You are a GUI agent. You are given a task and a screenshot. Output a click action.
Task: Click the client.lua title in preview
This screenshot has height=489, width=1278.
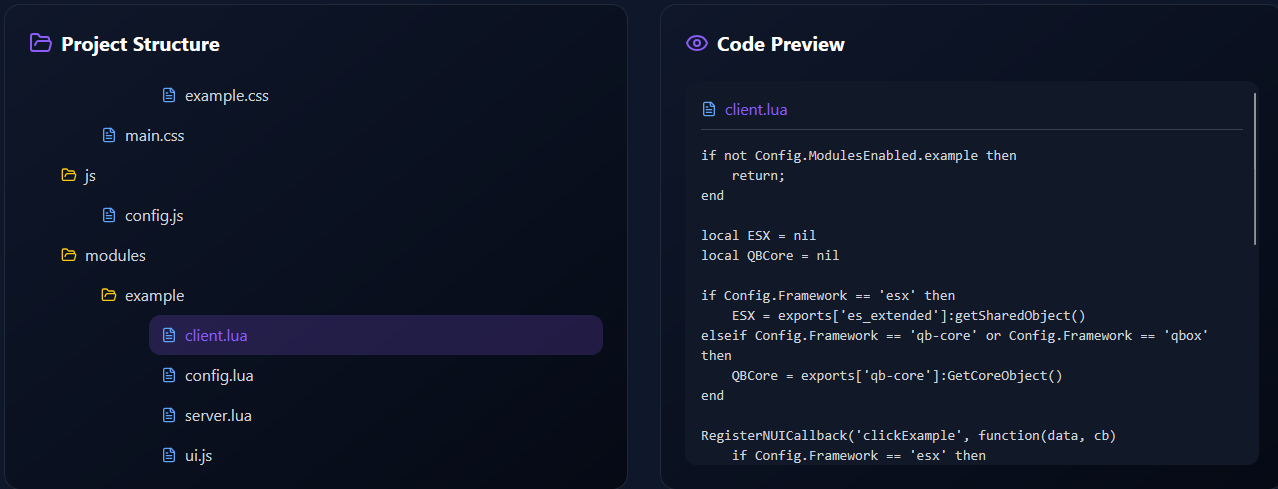coord(756,109)
